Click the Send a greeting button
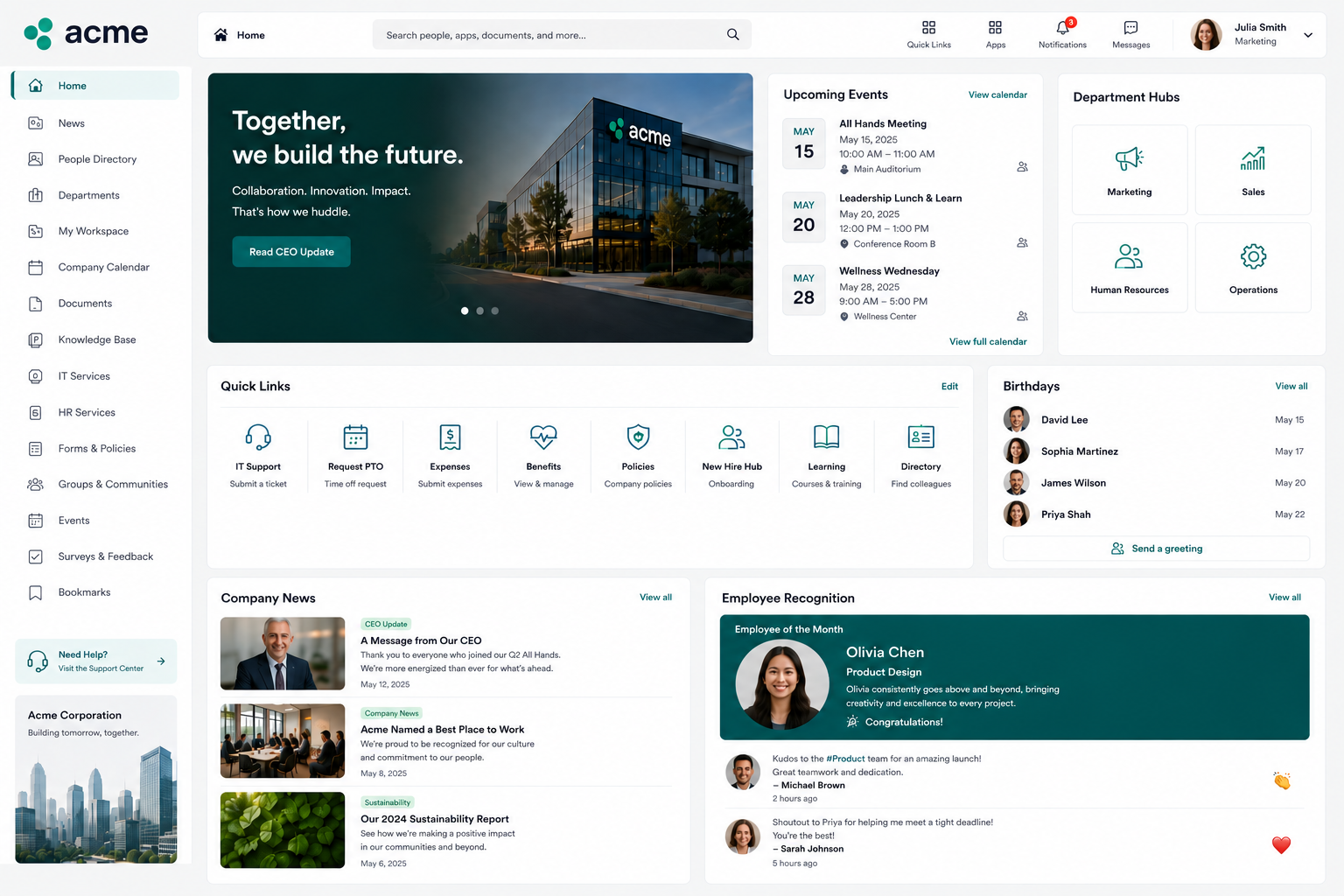This screenshot has width=1344, height=896. tap(1156, 549)
